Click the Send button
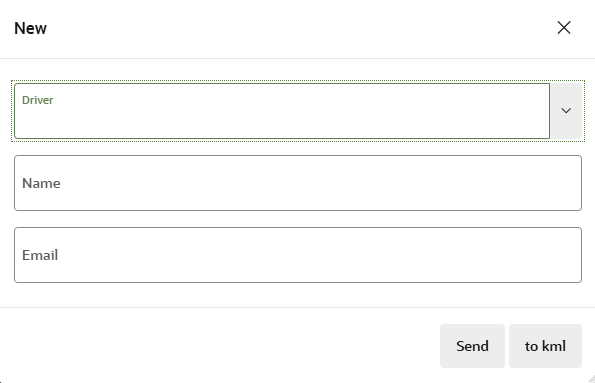595x383 pixels. 472,346
